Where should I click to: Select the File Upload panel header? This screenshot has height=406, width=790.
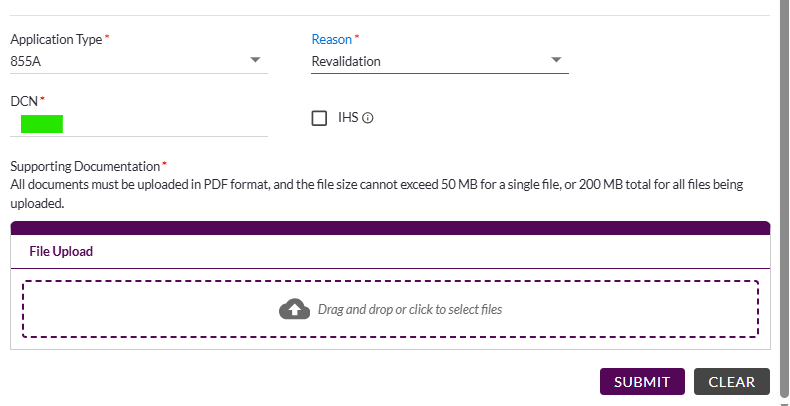[390, 251]
